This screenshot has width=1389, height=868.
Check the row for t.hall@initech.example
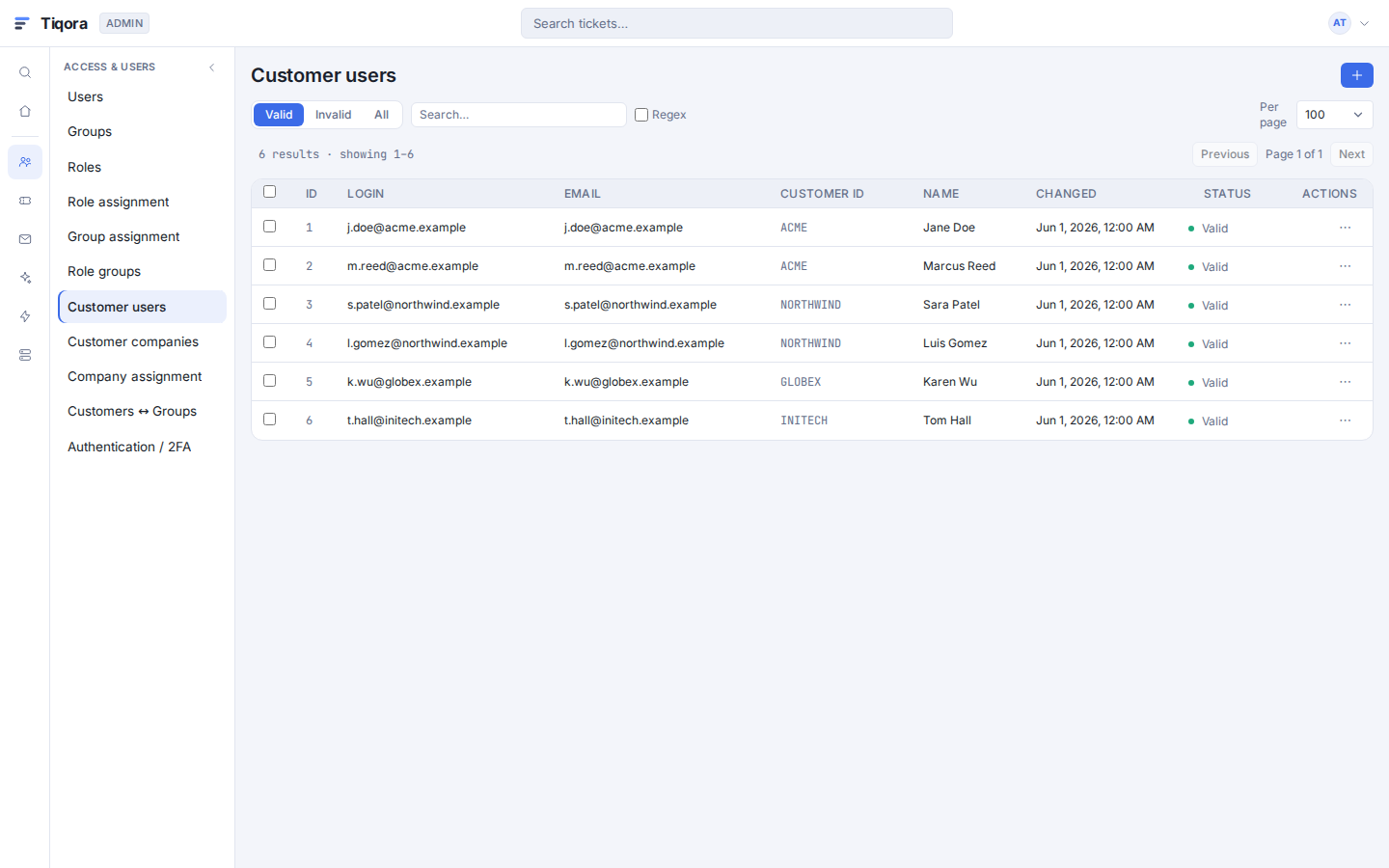click(x=270, y=420)
